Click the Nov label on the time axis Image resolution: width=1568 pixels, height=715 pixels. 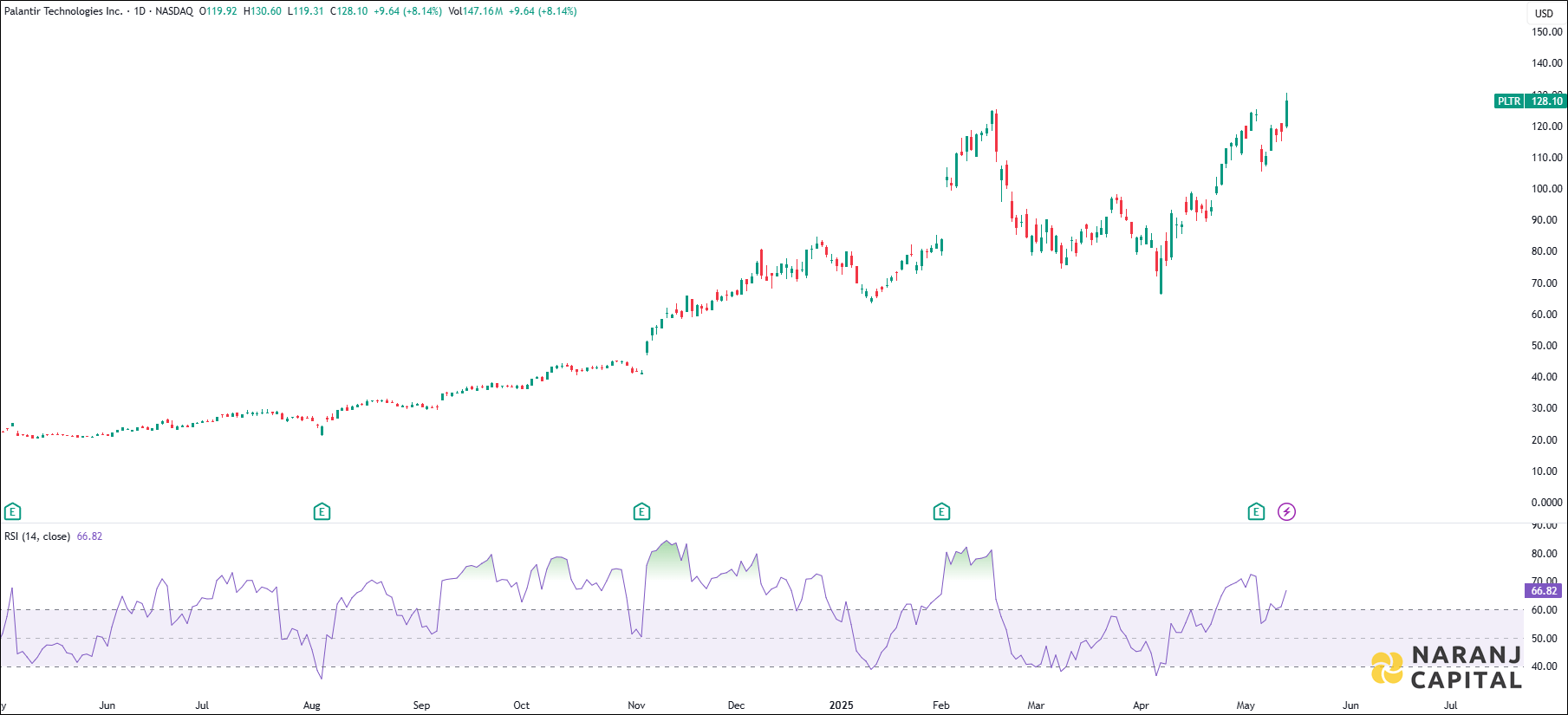pyautogui.click(x=636, y=705)
